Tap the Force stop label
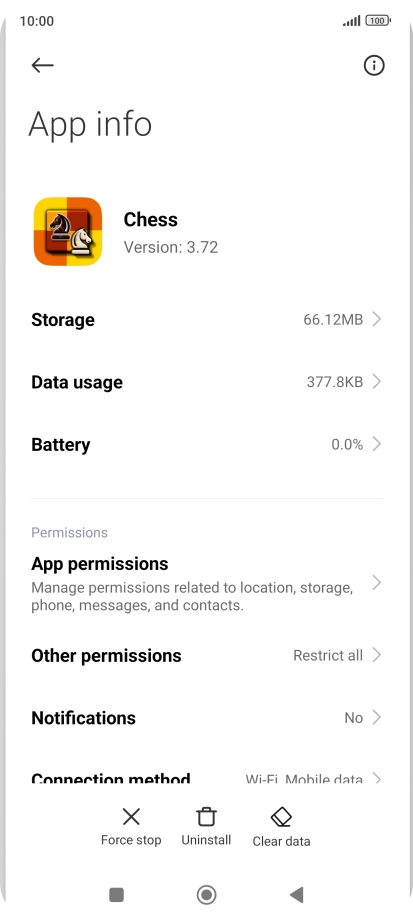The width and height of the screenshot is (413, 920). pyautogui.click(x=131, y=840)
